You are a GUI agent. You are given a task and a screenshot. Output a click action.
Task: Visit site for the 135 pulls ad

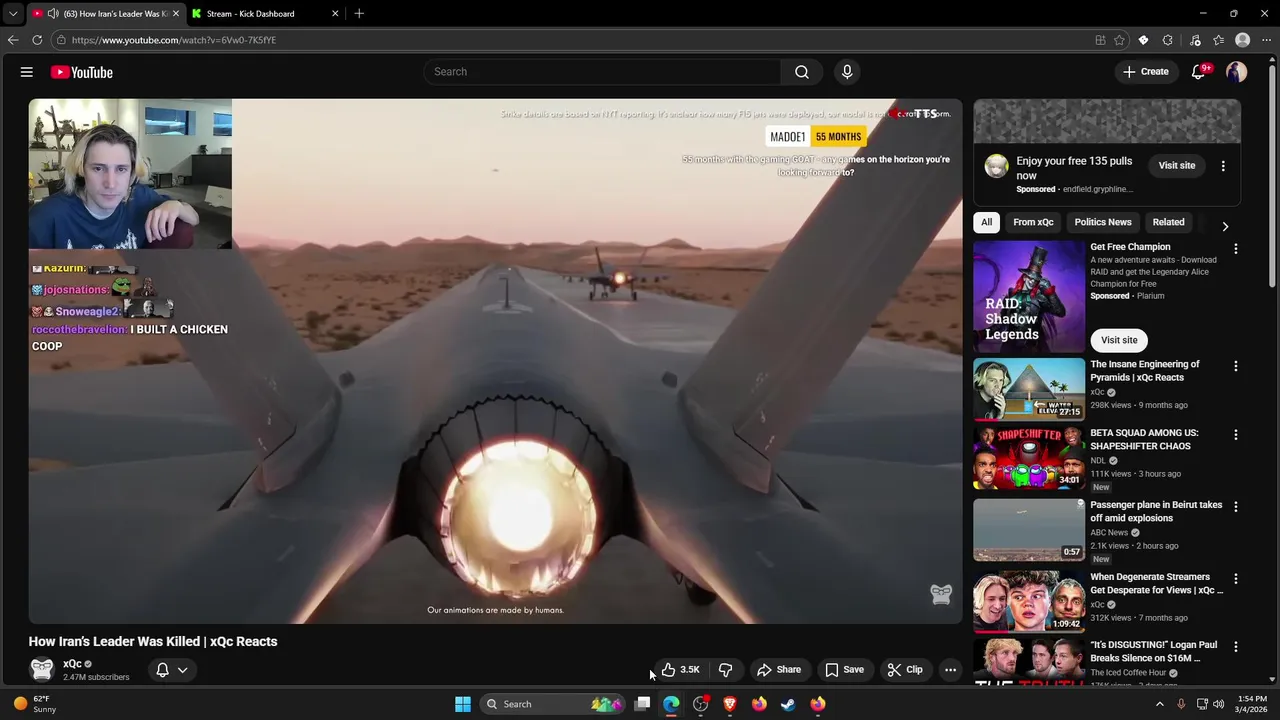1177,166
